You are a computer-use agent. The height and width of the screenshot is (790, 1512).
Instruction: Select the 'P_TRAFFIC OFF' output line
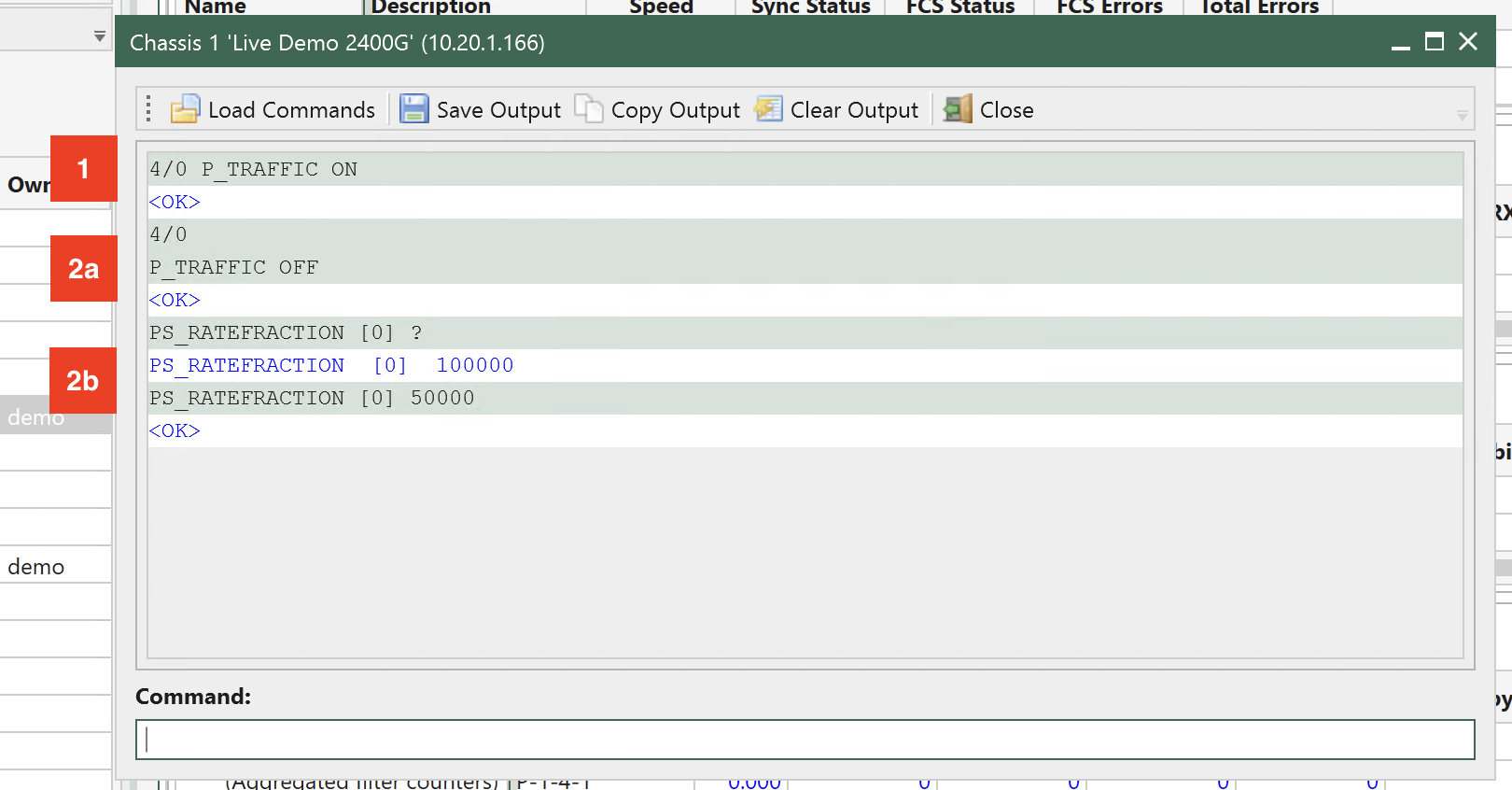[x=805, y=267]
